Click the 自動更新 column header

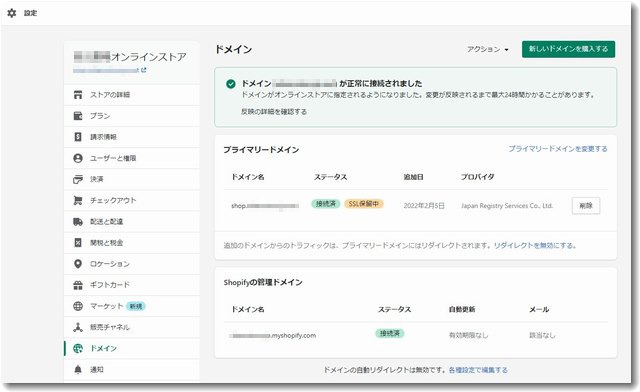click(462, 310)
